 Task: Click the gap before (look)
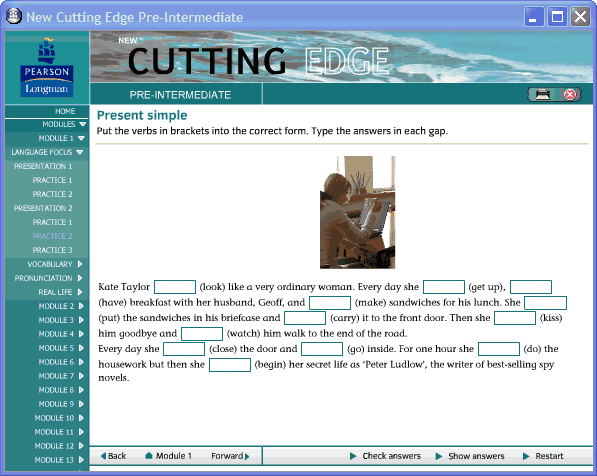[x=175, y=287]
